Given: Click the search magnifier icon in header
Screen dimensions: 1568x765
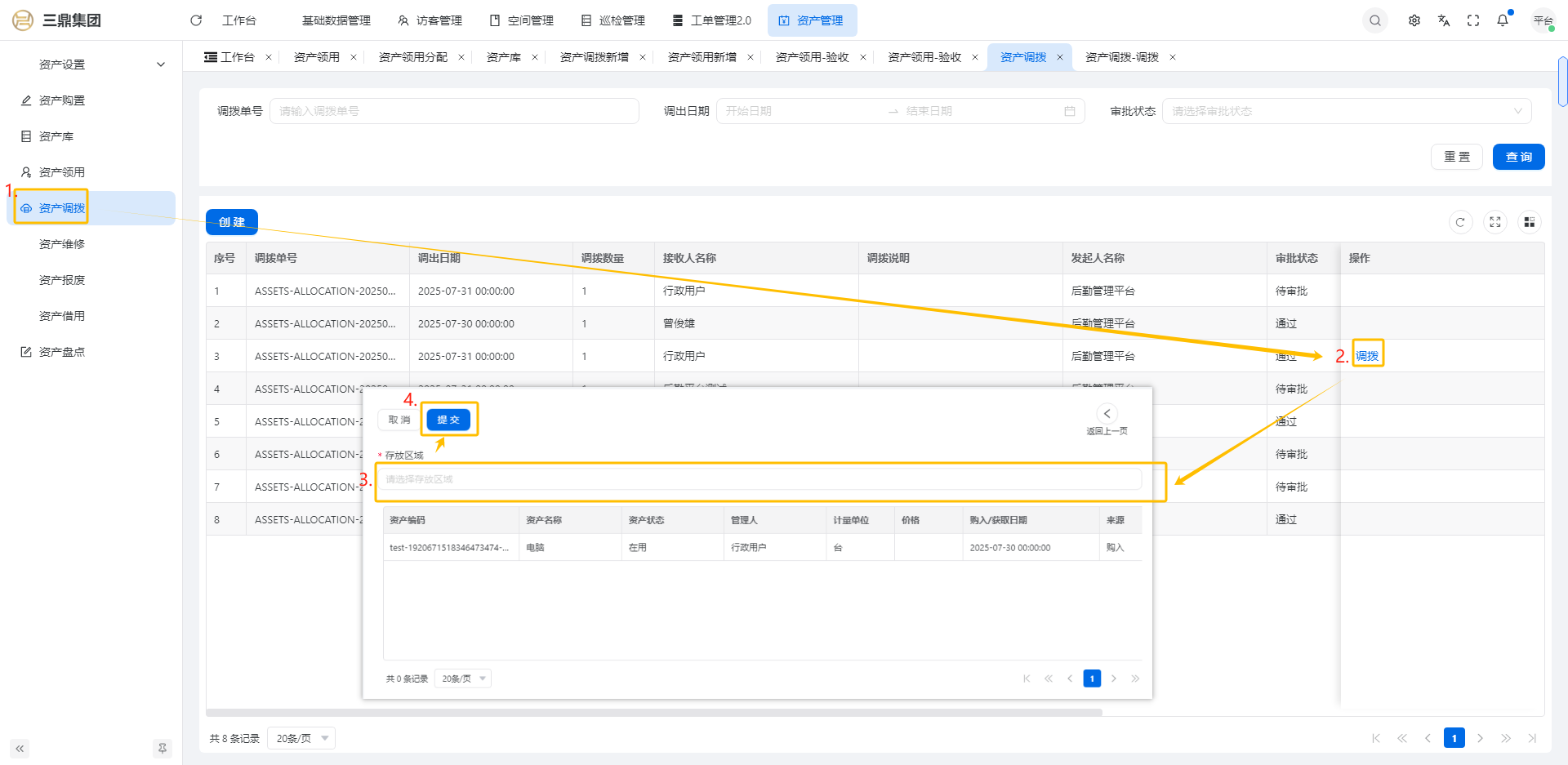Looking at the screenshot, I should pos(1375,20).
